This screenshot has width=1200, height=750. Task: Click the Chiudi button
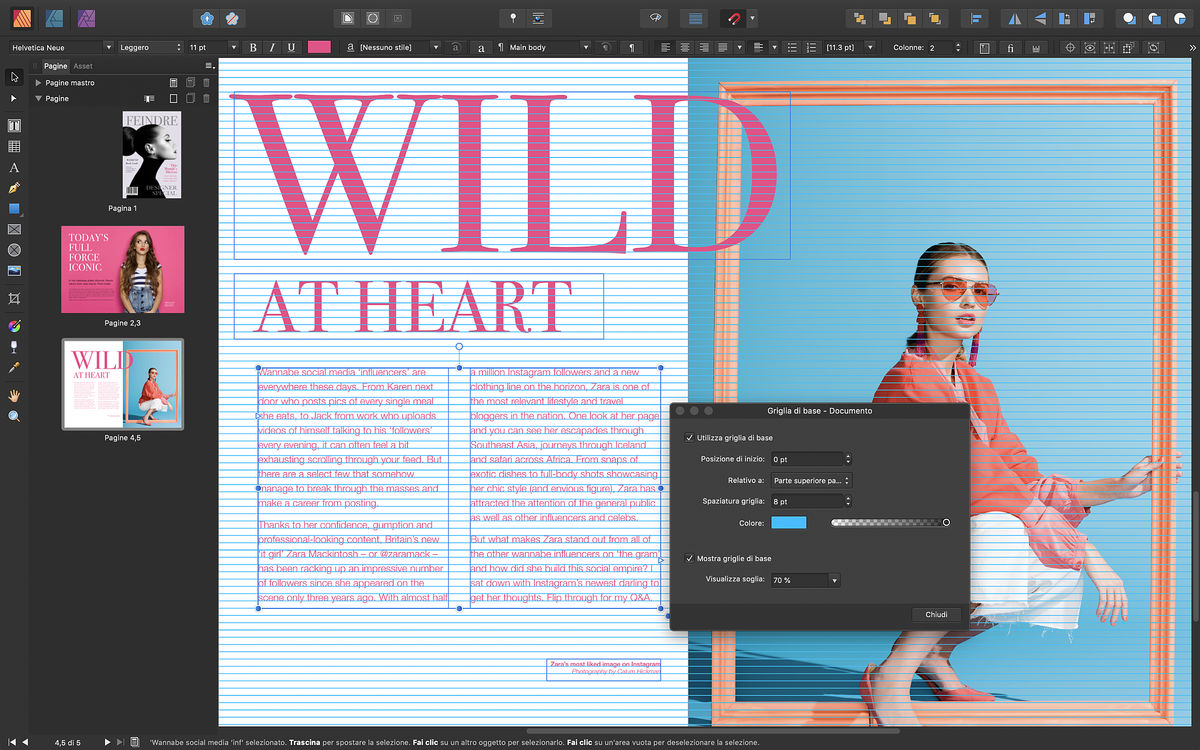click(x=936, y=615)
